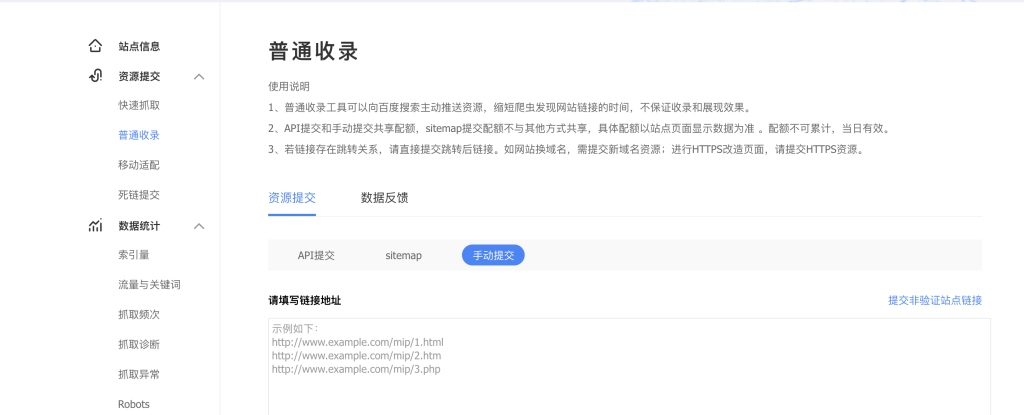View 索引量 statistics
The image size is (1024, 415).
(x=134, y=255)
